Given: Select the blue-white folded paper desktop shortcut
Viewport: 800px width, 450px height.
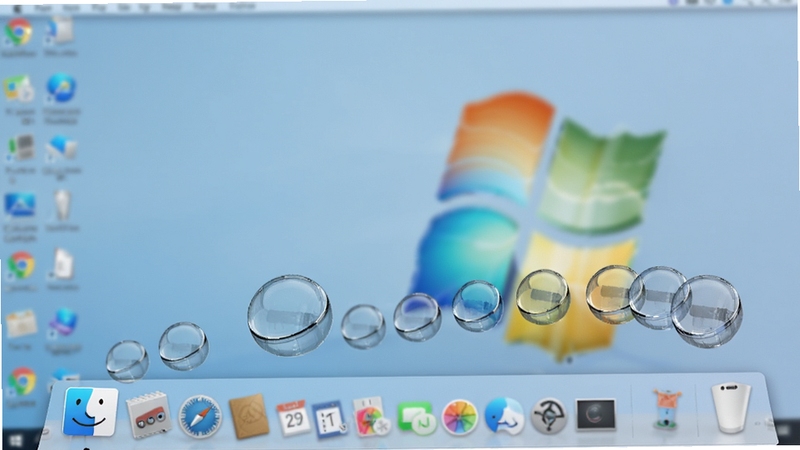Looking at the screenshot, I should 61,149.
